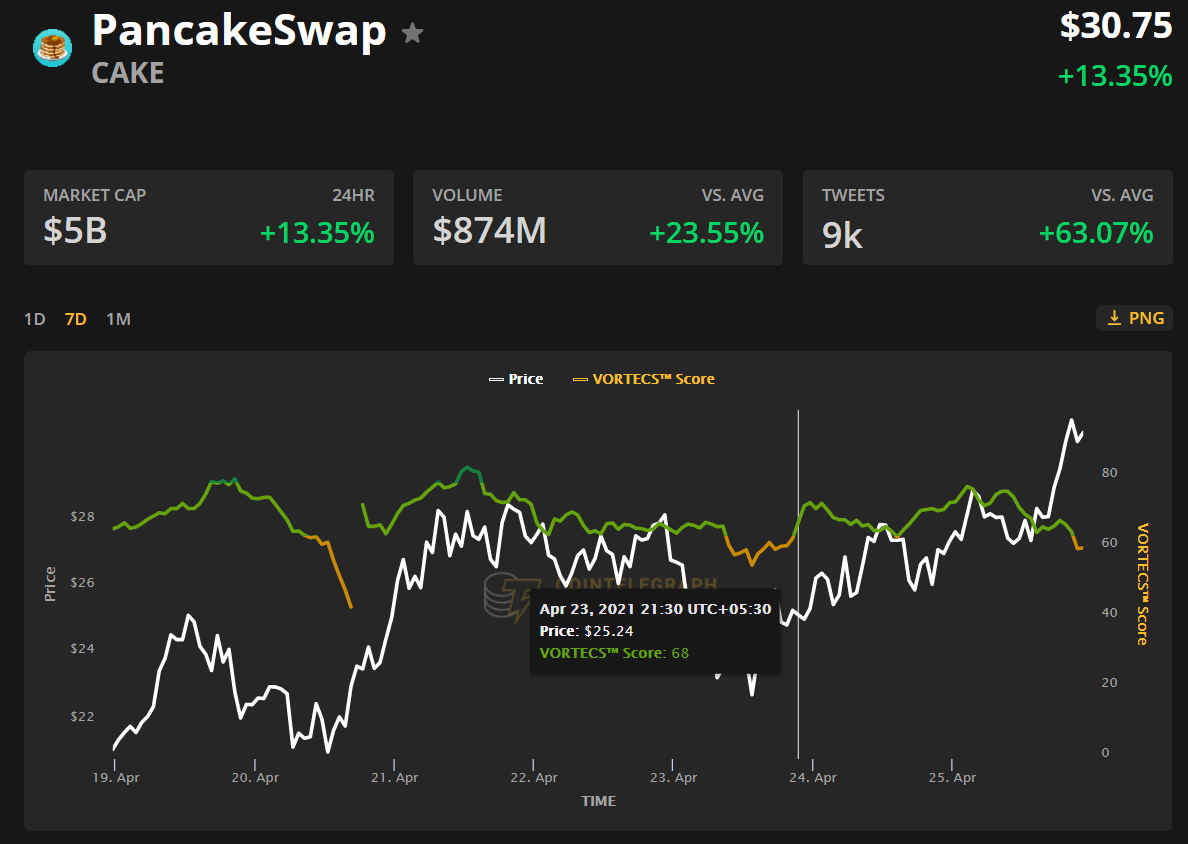Viewport: 1188px width, 844px height.
Task: Open the Market Cap stat card
Action: click(209, 217)
